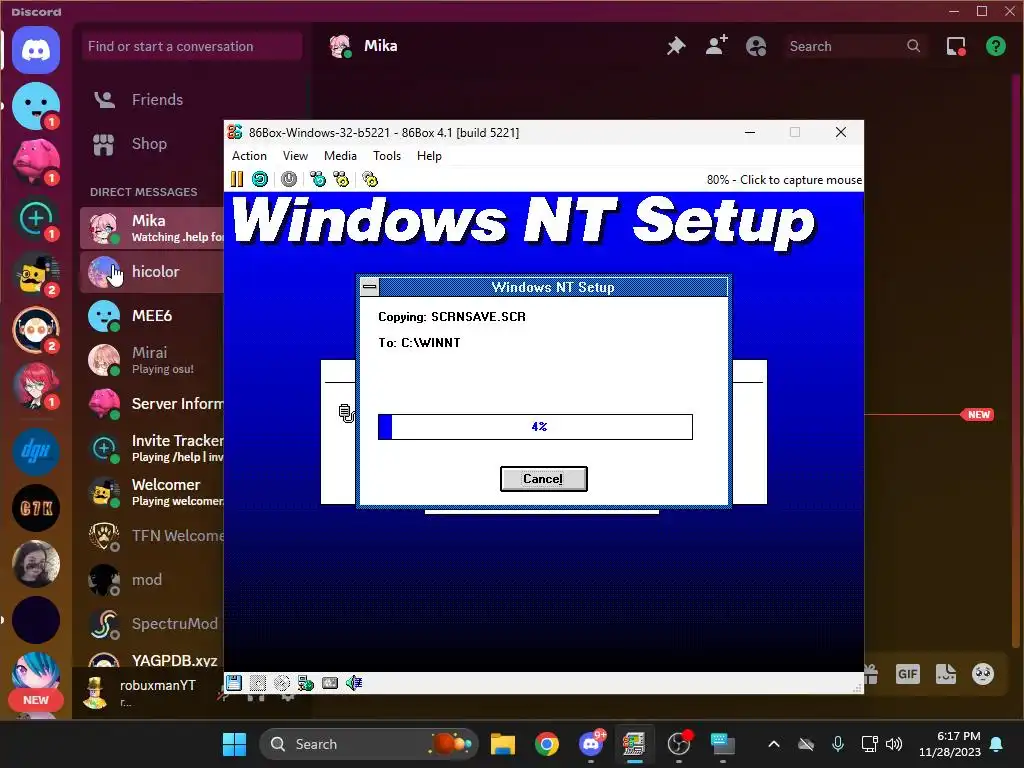Open MEE6 direct message
The height and width of the screenshot is (768, 1024).
(152, 315)
